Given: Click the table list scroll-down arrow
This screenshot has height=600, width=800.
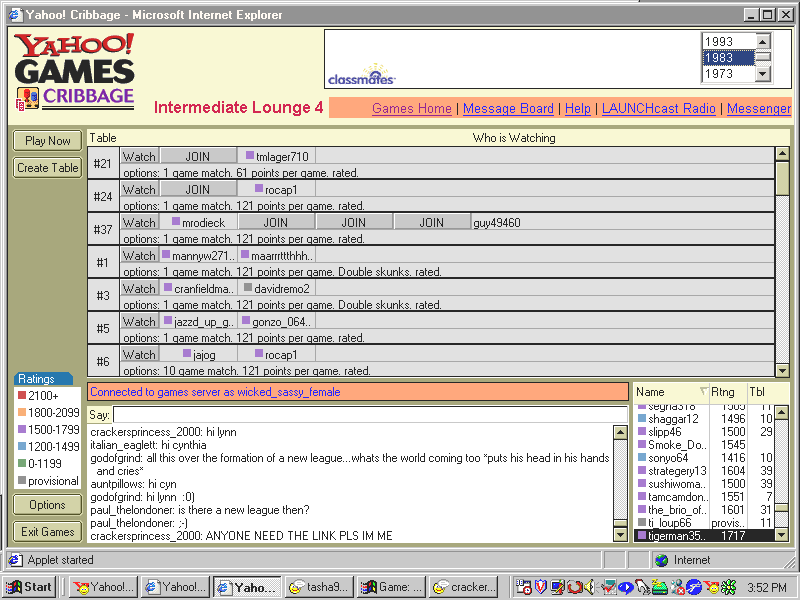Looking at the screenshot, I should 782,370.
